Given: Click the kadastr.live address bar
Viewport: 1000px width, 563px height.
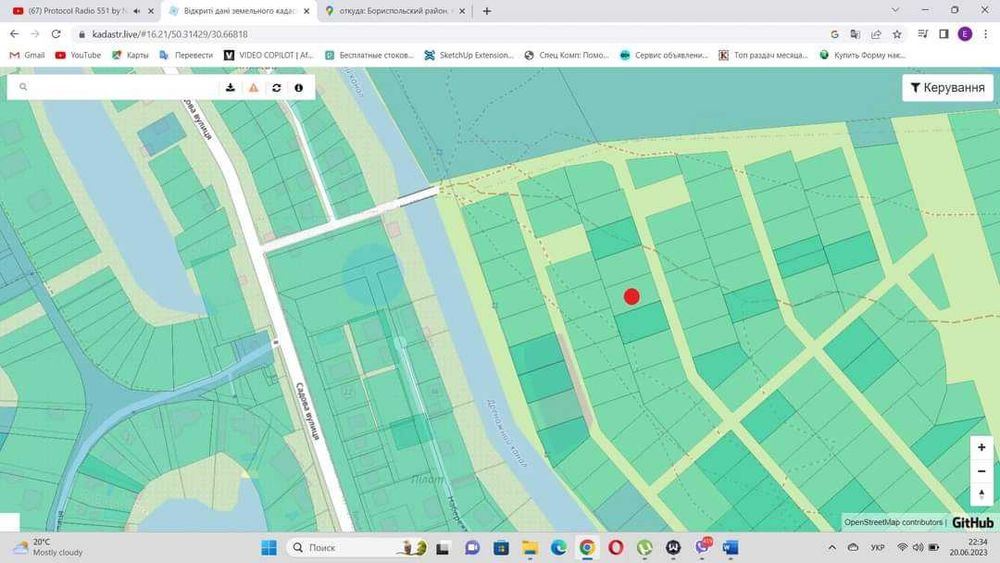Looking at the screenshot, I should tap(446, 34).
